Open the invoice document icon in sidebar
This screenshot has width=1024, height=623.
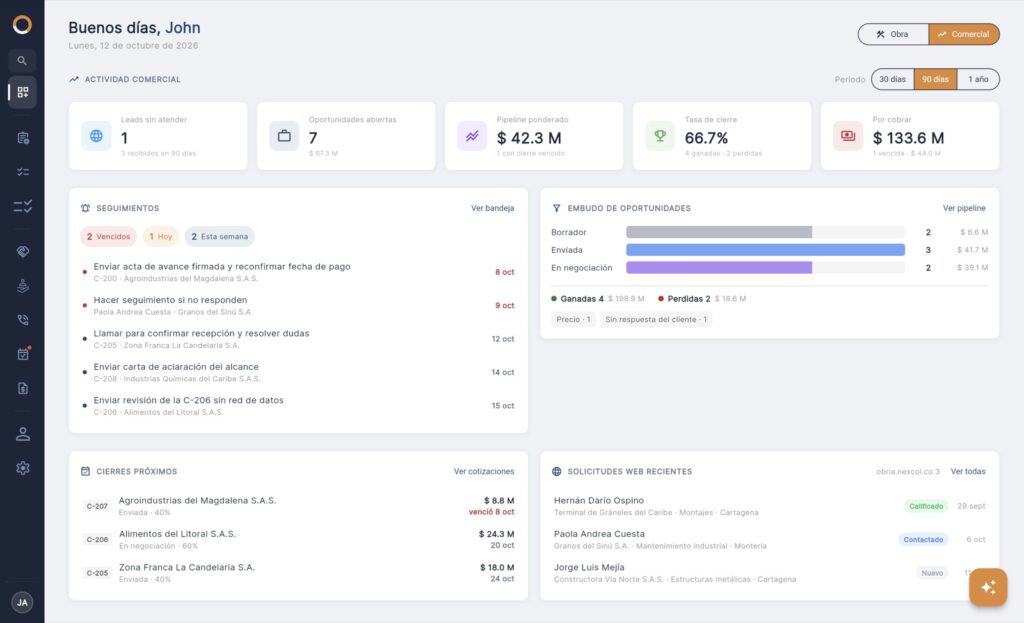pyautogui.click(x=23, y=389)
